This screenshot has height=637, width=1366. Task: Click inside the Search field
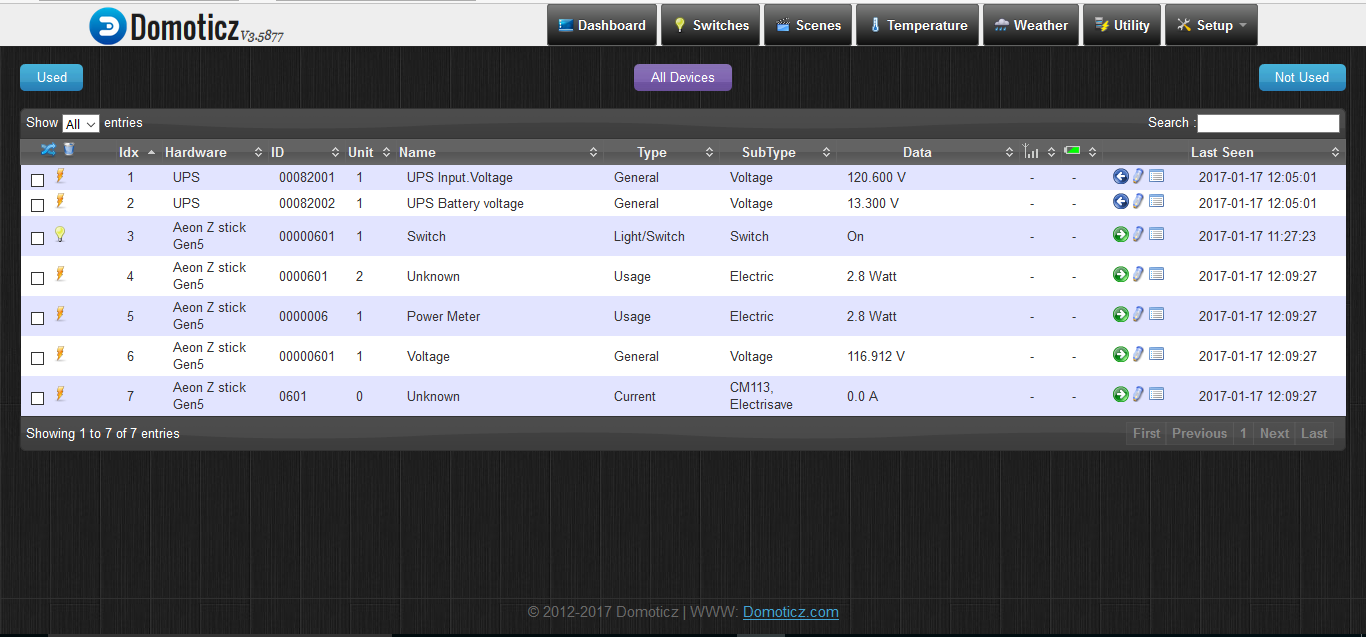point(1268,123)
